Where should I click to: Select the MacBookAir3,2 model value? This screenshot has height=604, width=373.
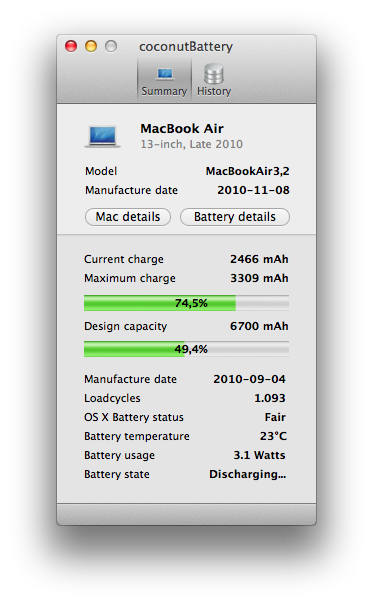click(247, 171)
